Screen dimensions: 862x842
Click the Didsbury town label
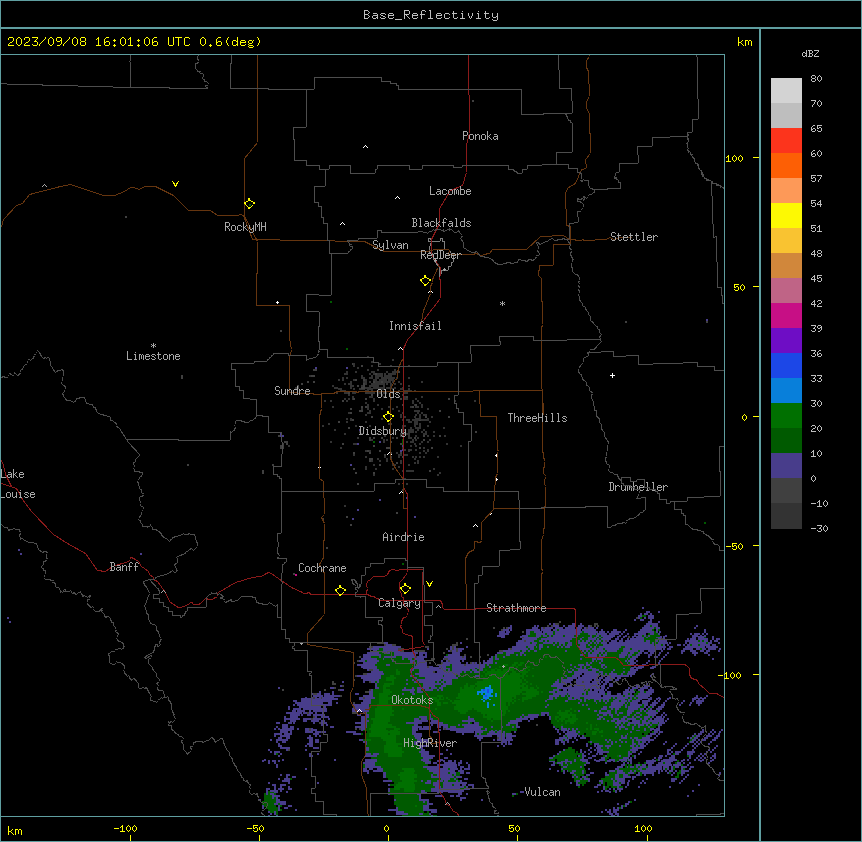(383, 431)
